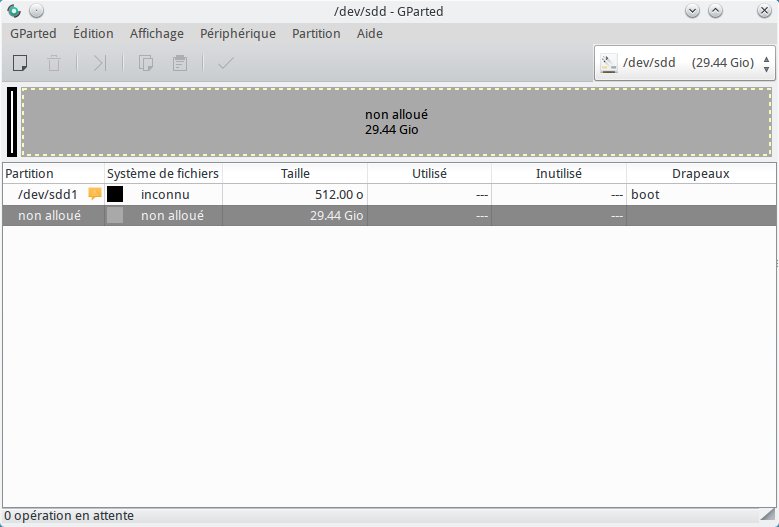Screen dimensions: 779x527
Task: Click the gray color swatch for non alloué
Action: tap(115, 215)
